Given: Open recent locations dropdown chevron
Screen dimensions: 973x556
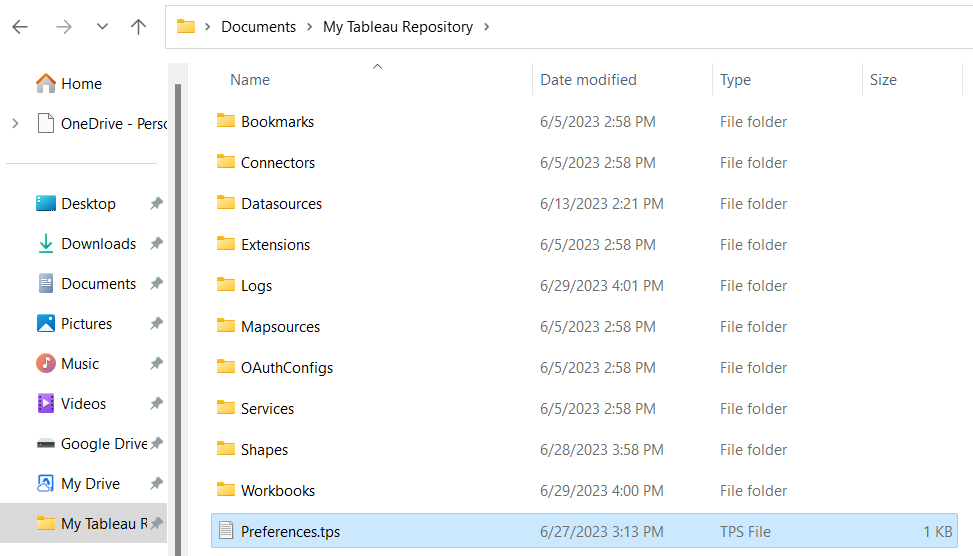Looking at the screenshot, I should [102, 27].
